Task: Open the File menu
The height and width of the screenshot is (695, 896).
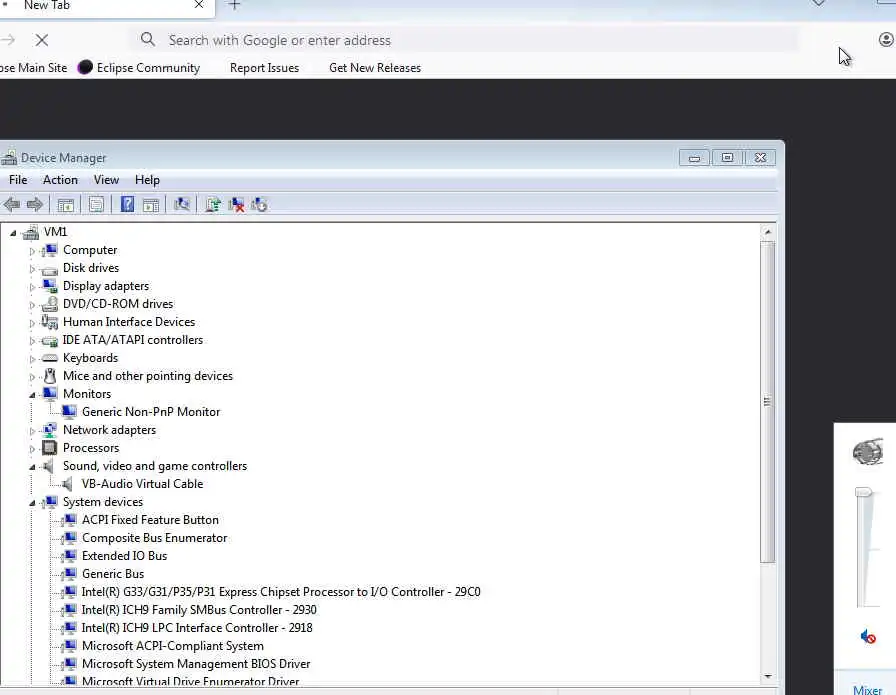Action: coord(18,180)
